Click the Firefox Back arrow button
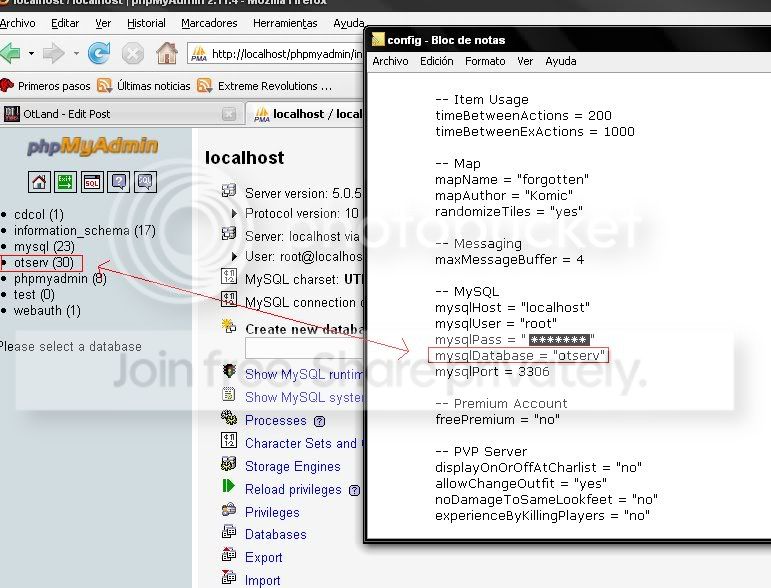Viewport: 771px width, 588px height. [10, 53]
